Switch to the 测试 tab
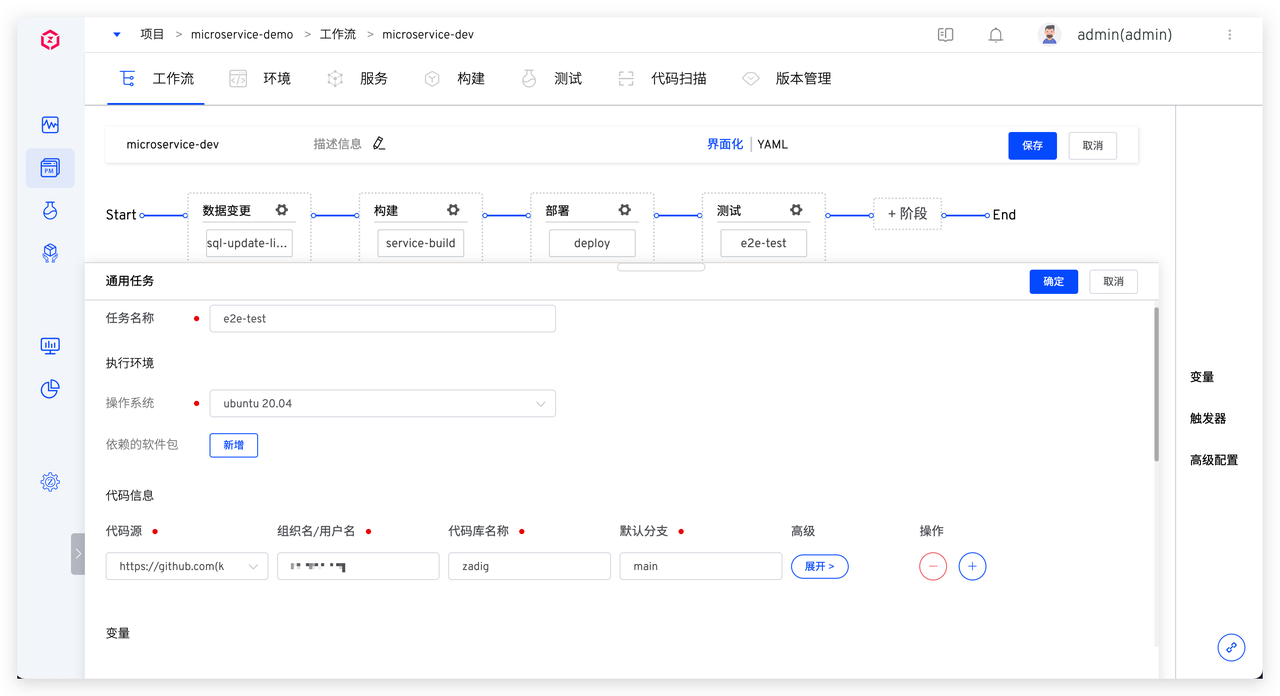Image resolution: width=1280 pixels, height=696 pixels. click(552, 78)
